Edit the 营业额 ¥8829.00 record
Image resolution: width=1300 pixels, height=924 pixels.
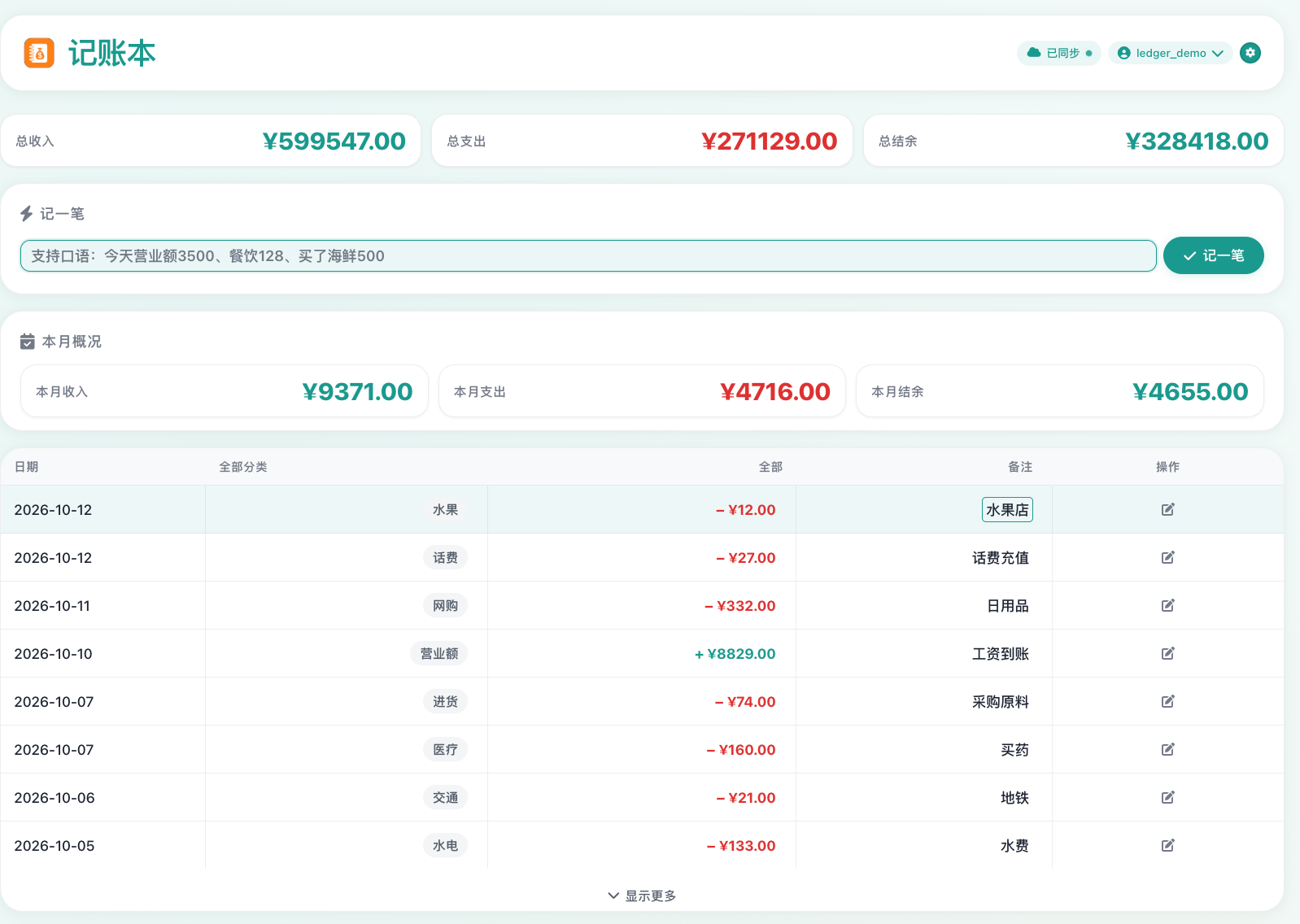pyautogui.click(x=1167, y=653)
